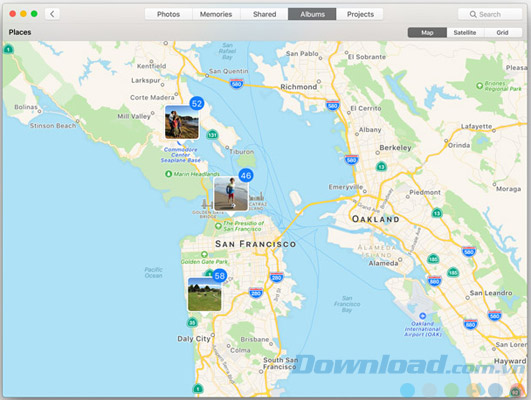Open the Mill Valley couple photo thumbnail
Image resolution: width=531 pixels, height=400 pixels.
(182, 122)
